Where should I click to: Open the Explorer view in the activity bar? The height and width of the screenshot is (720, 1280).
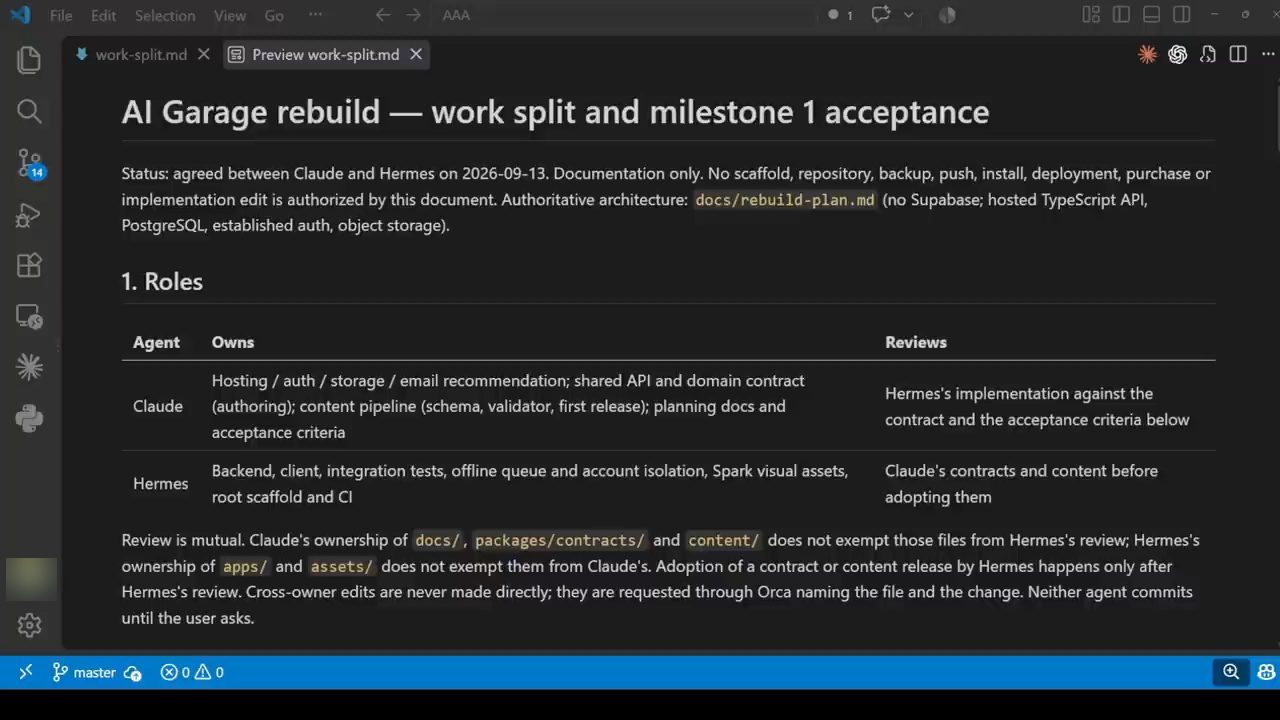click(x=29, y=60)
